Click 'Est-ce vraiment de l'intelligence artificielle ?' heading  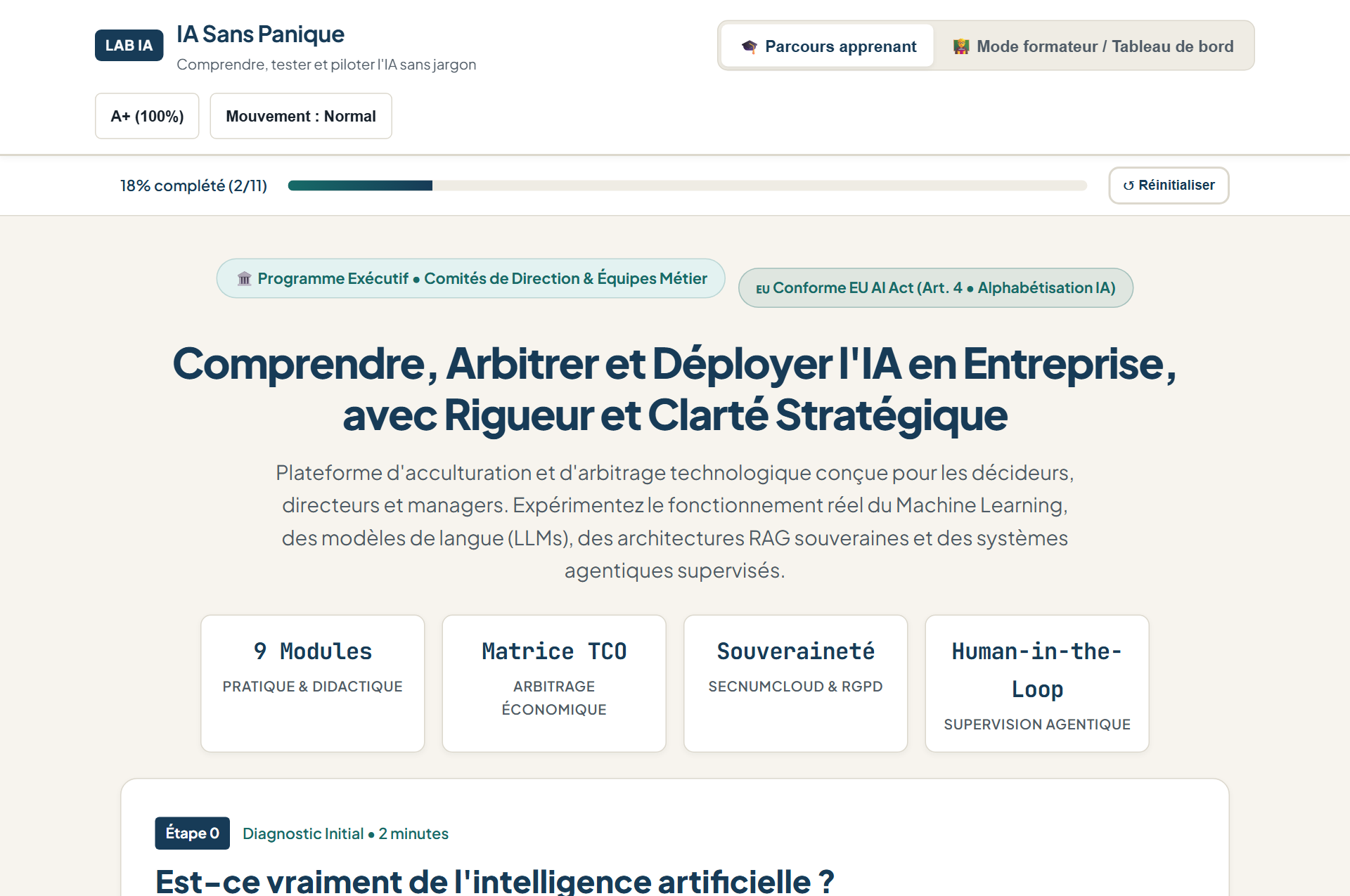tap(494, 881)
